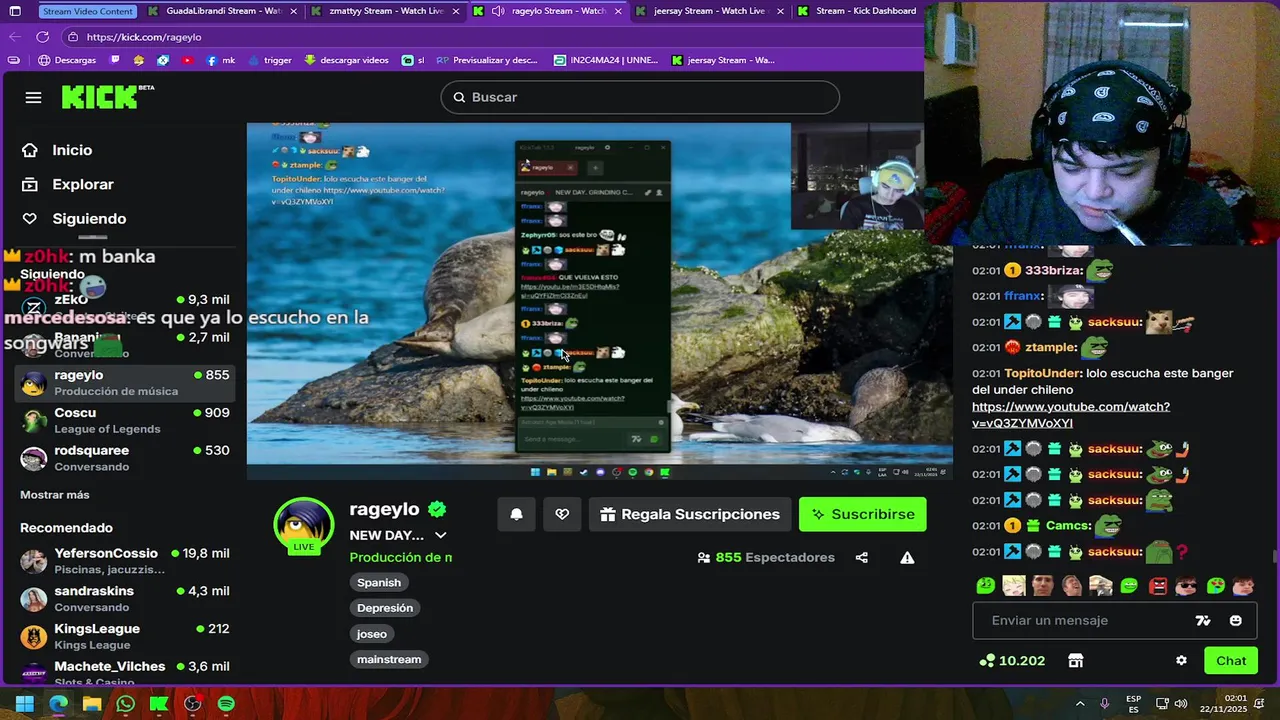Image resolution: width=1280 pixels, height=720 pixels.
Task: Open the channel points shop icon
Action: (1076, 661)
